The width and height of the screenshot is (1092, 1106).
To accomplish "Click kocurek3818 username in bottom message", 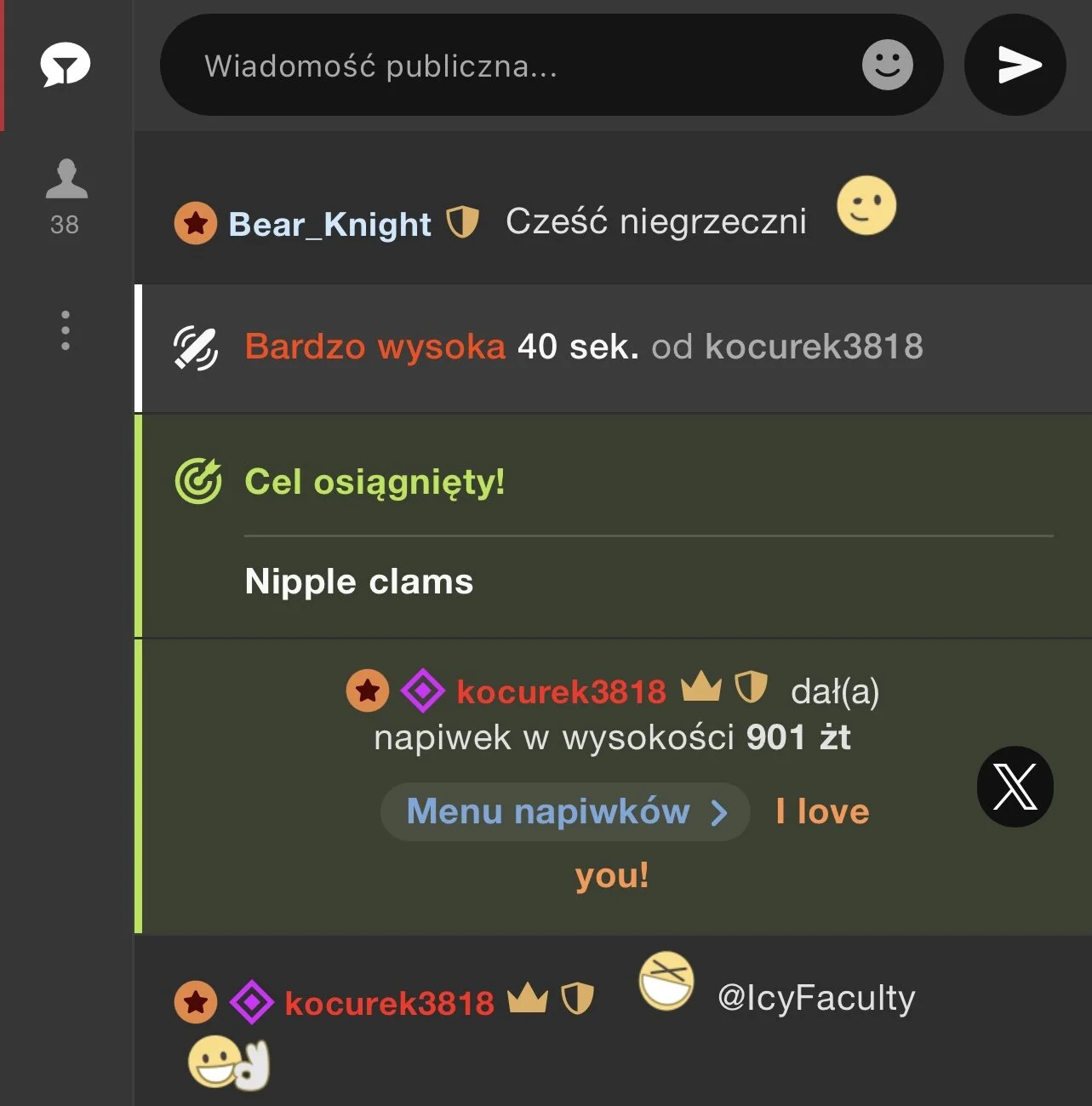I will (389, 1003).
